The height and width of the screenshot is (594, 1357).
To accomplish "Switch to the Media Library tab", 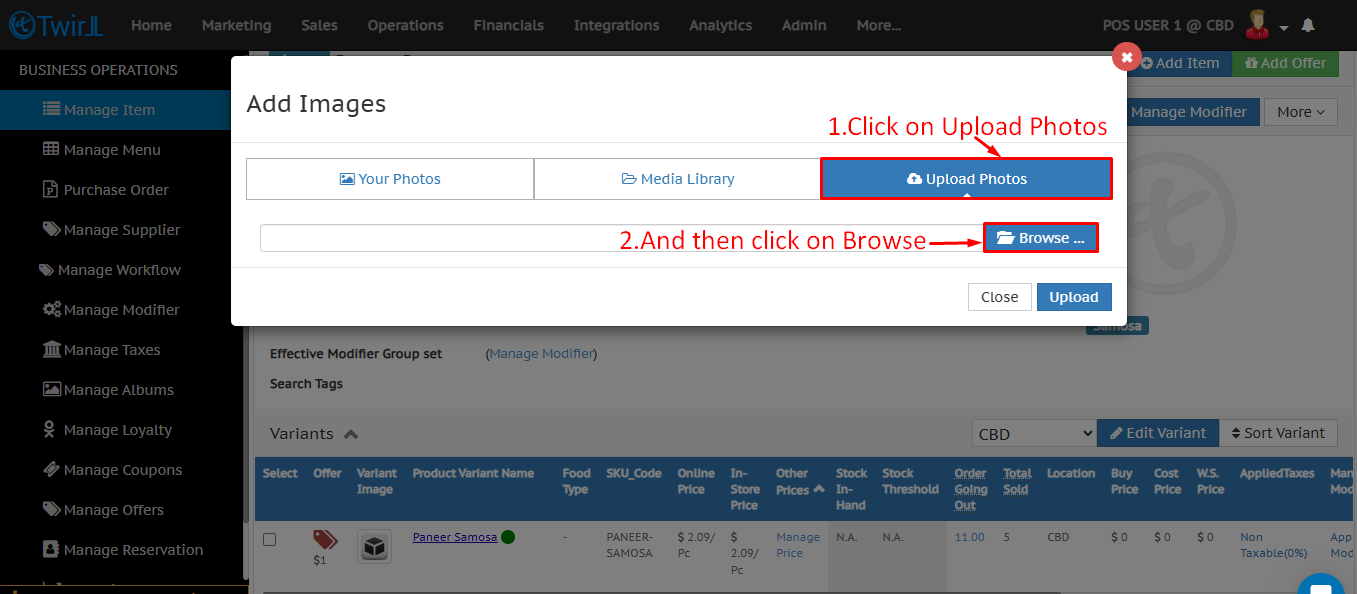I will [x=677, y=179].
